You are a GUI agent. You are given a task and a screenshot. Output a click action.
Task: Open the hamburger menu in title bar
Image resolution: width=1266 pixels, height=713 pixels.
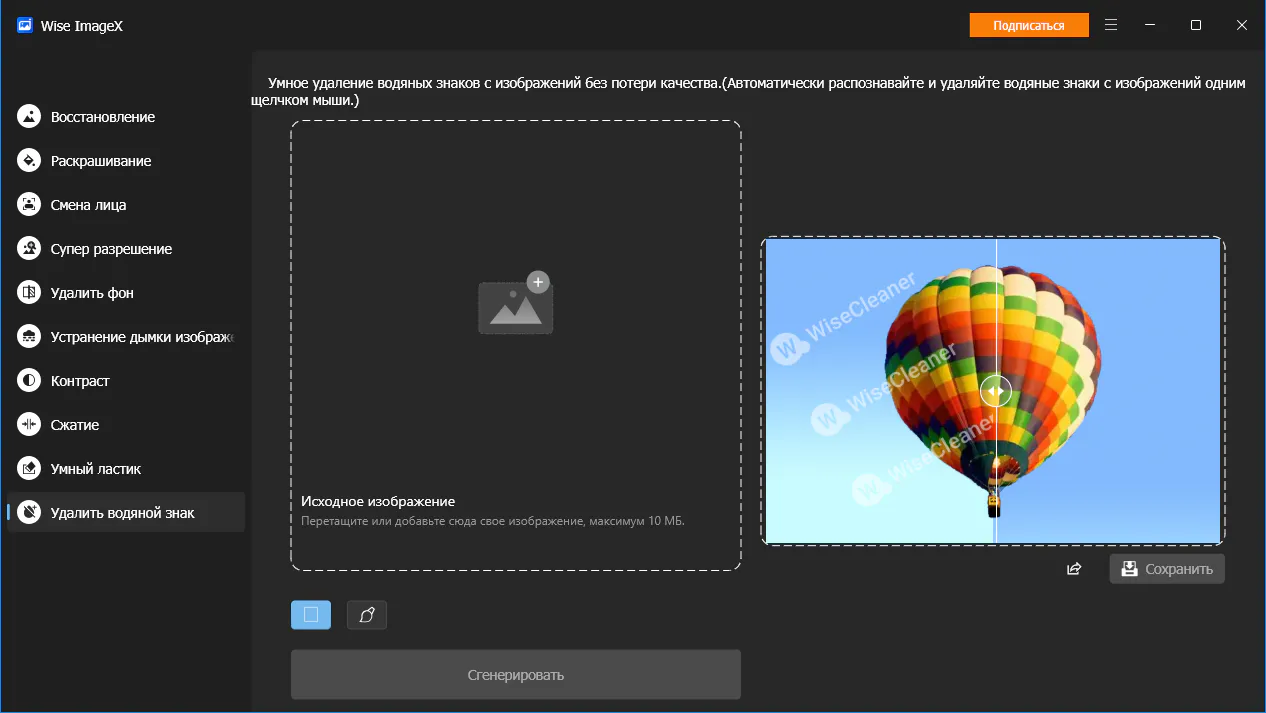1111,25
